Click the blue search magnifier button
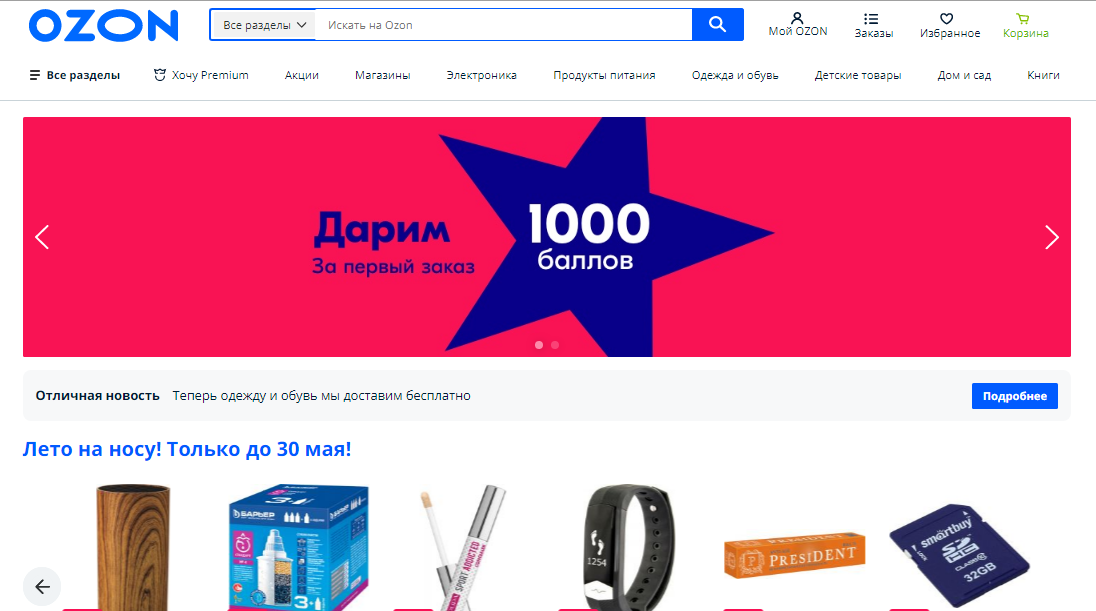 coord(717,24)
